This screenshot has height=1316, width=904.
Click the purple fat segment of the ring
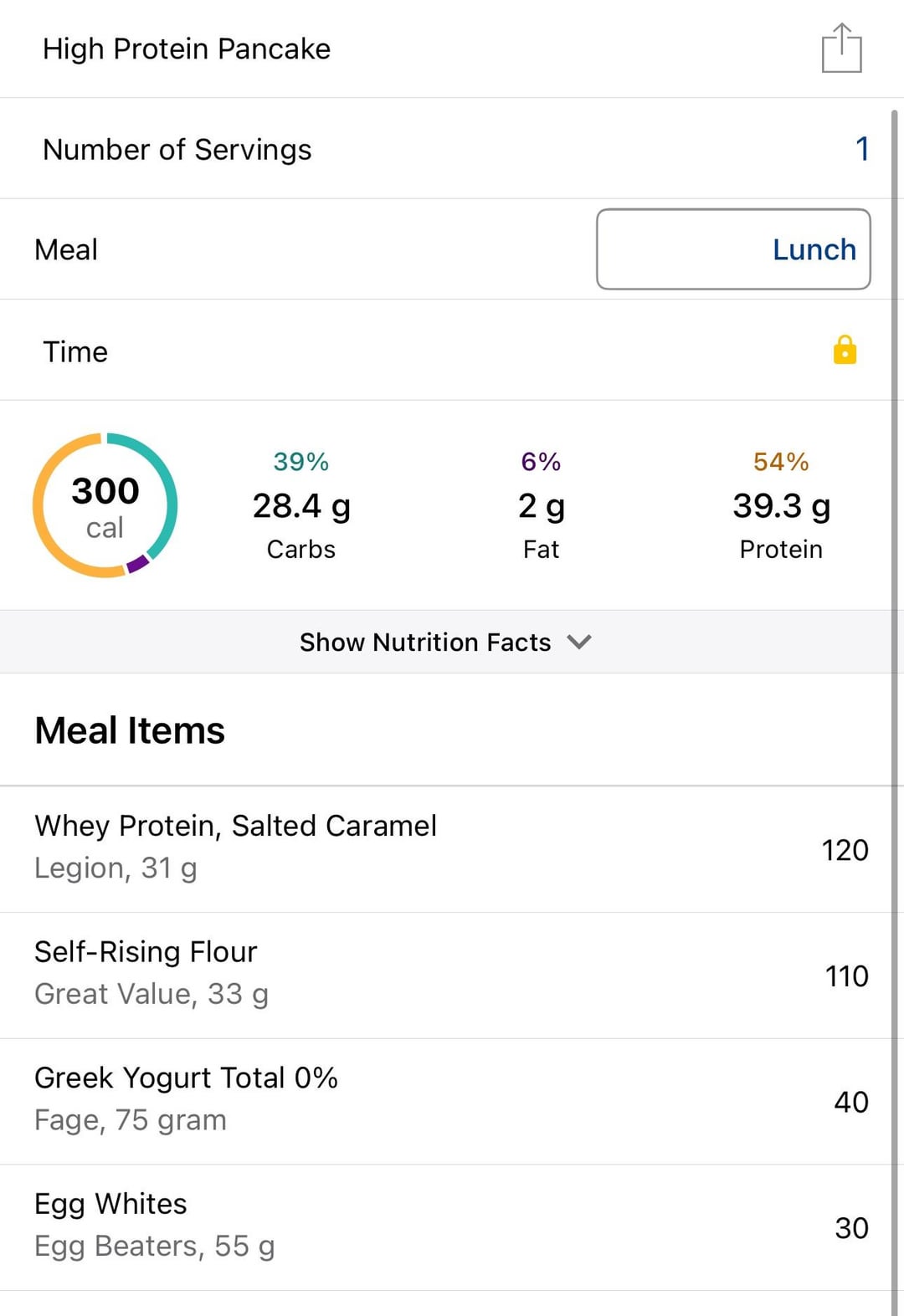138,564
